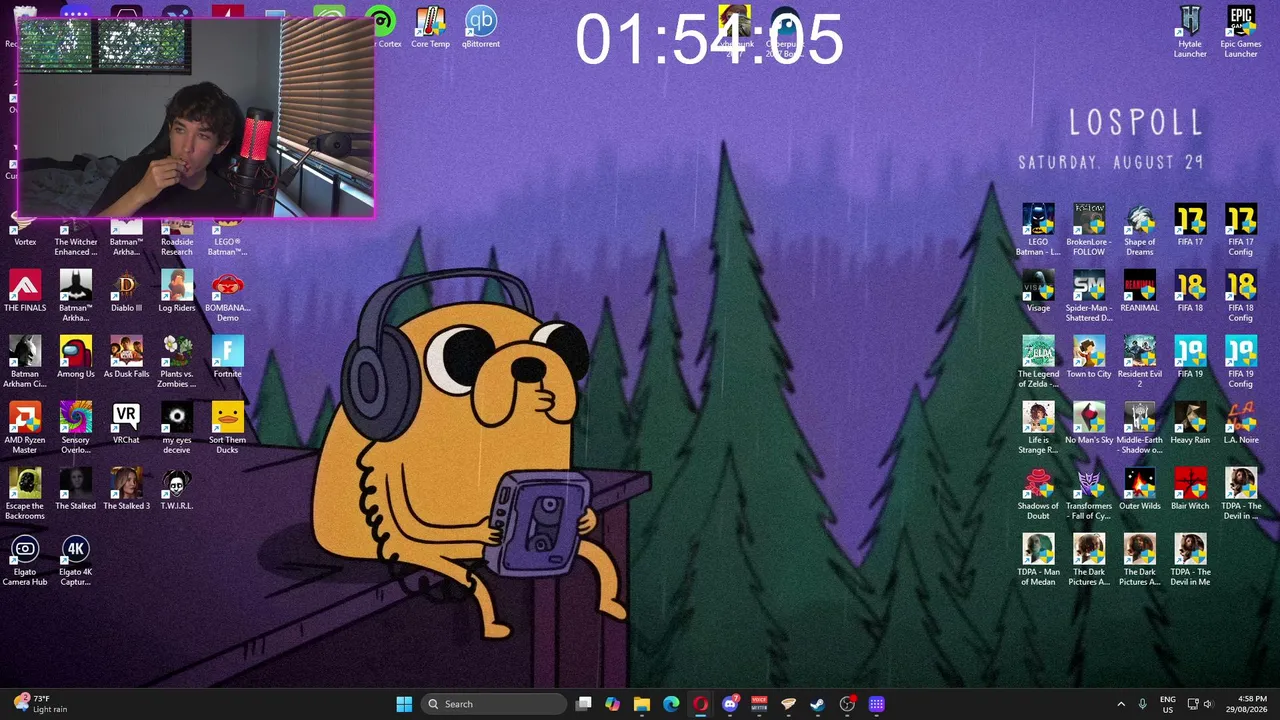
Task: Launch the Fortnite desktop icon
Action: click(227, 358)
